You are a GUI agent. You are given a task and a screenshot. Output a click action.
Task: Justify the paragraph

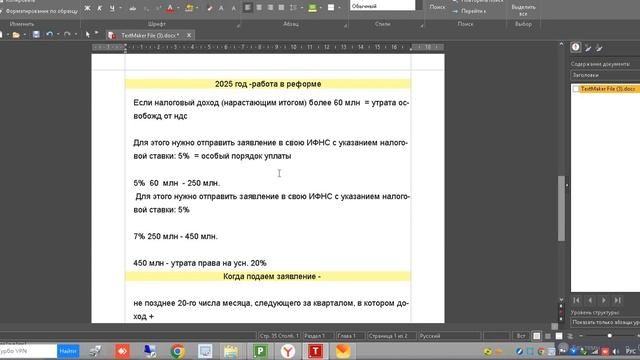[281, 7]
